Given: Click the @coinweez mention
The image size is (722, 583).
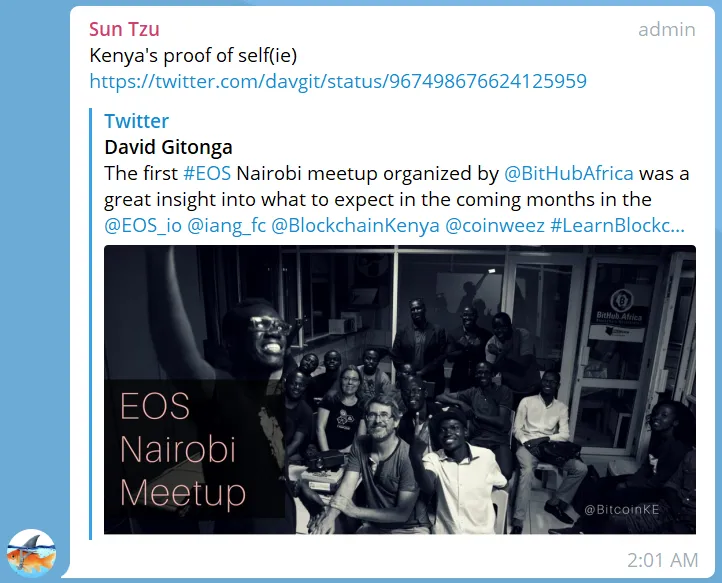Looking at the screenshot, I should [x=495, y=226].
